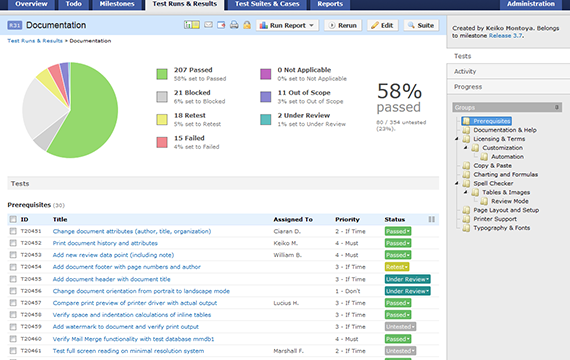Click the yellow split-pane view icon

pyautogui.click(x=196, y=25)
